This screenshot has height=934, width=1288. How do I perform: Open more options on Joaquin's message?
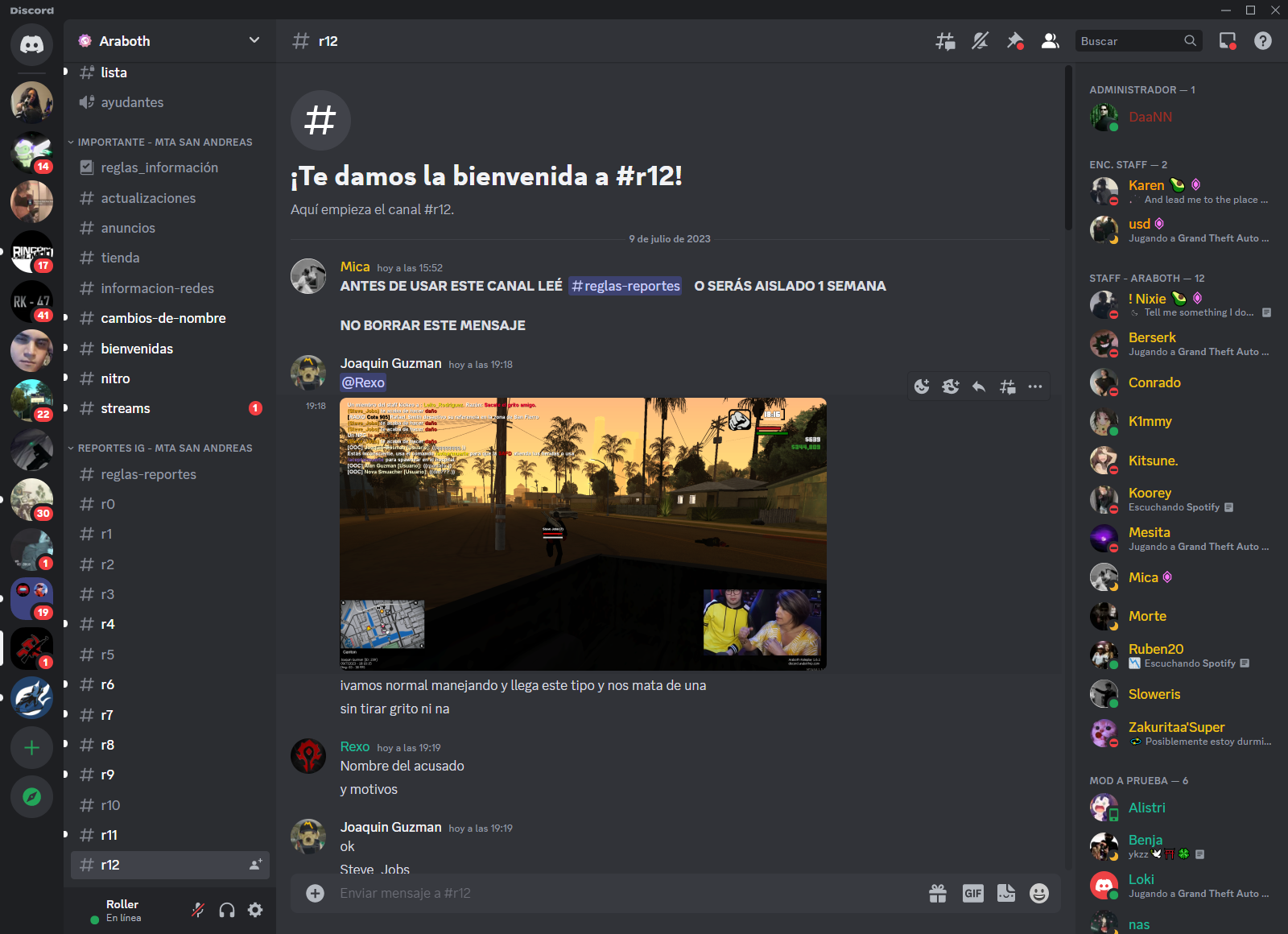[x=1035, y=386]
